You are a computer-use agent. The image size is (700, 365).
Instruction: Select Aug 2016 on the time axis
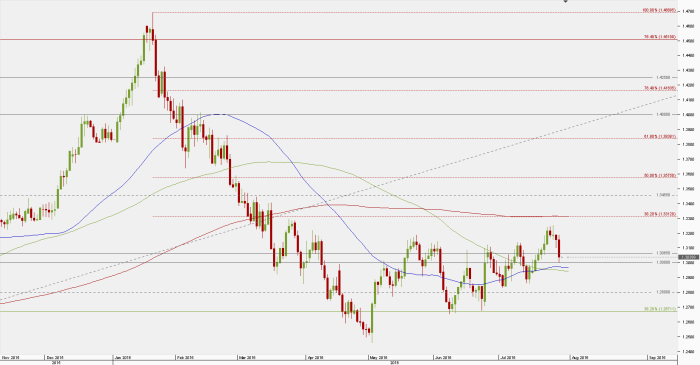pos(580,357)
